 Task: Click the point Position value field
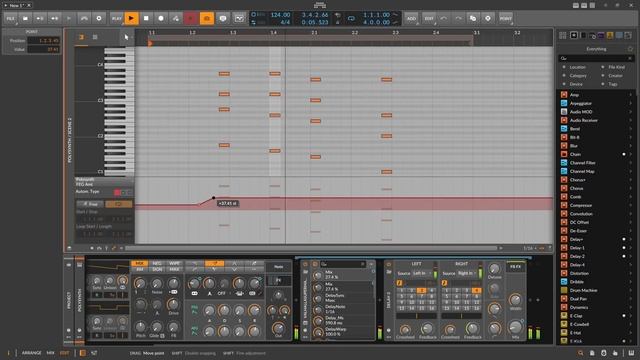pos(44,40)
